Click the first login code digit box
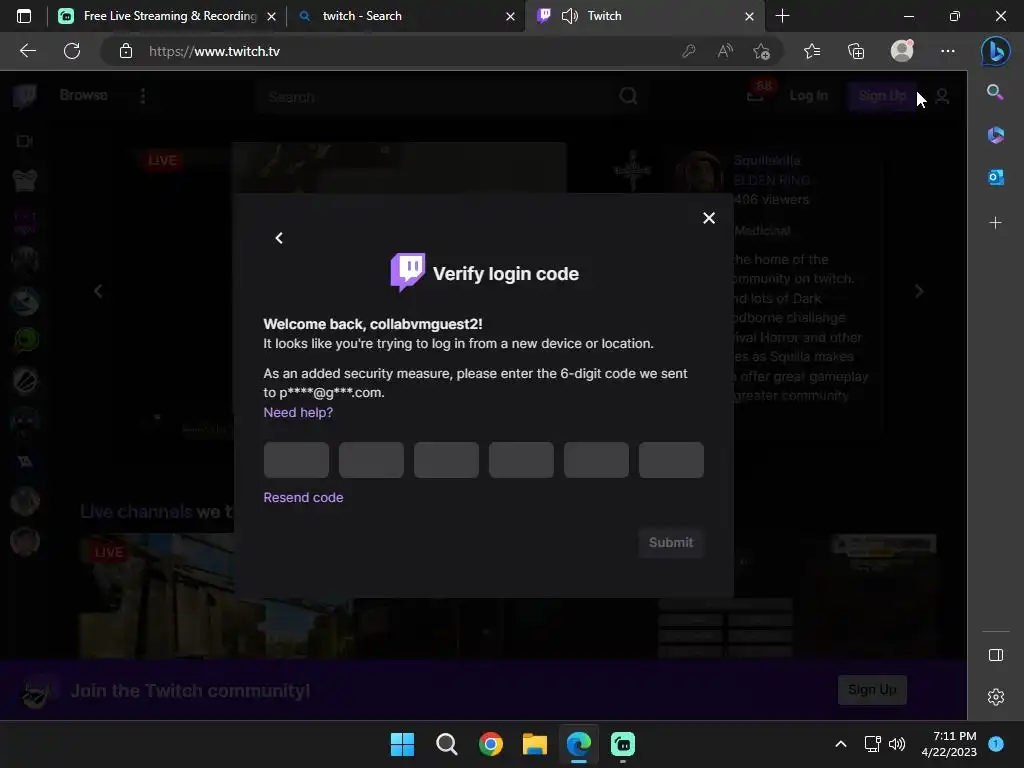The width and height of the screenshot is (1024, 768). [296, 460]
